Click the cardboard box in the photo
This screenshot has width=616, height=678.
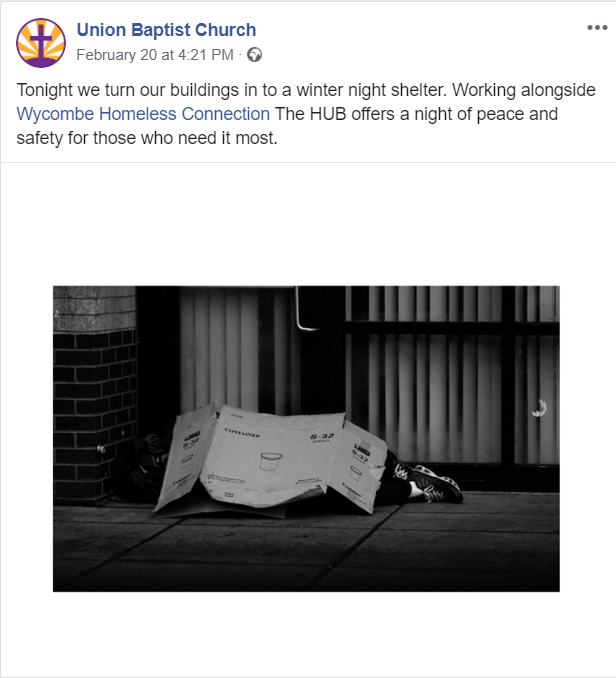pos(271,460)
